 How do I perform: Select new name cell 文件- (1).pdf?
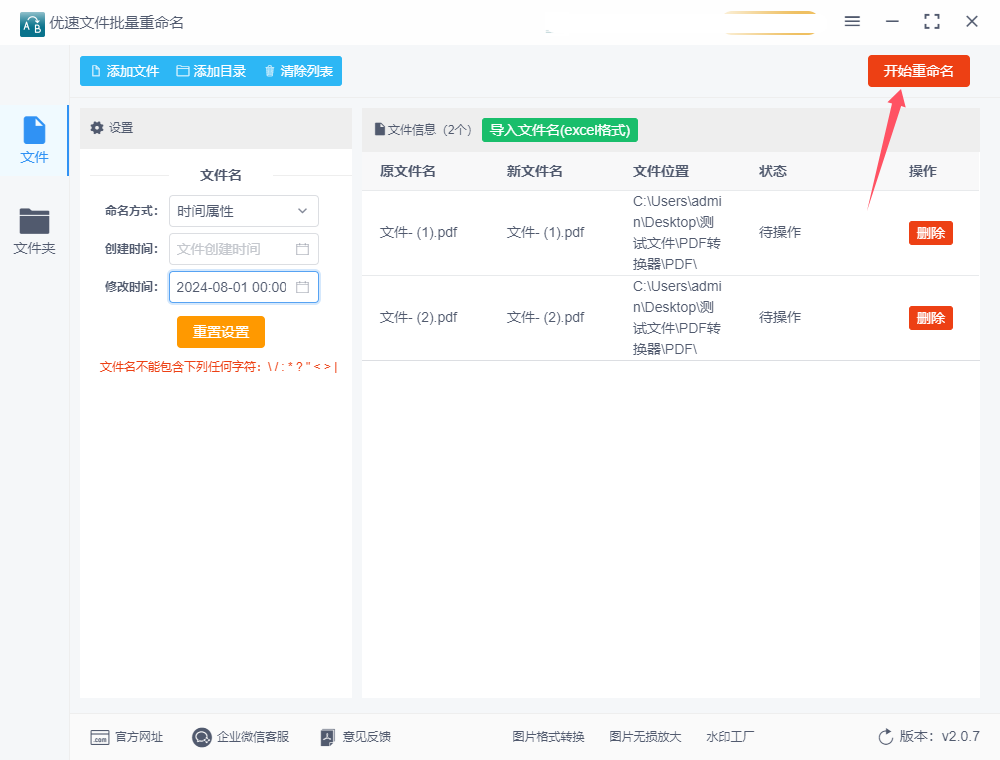(x=545, y=233)
